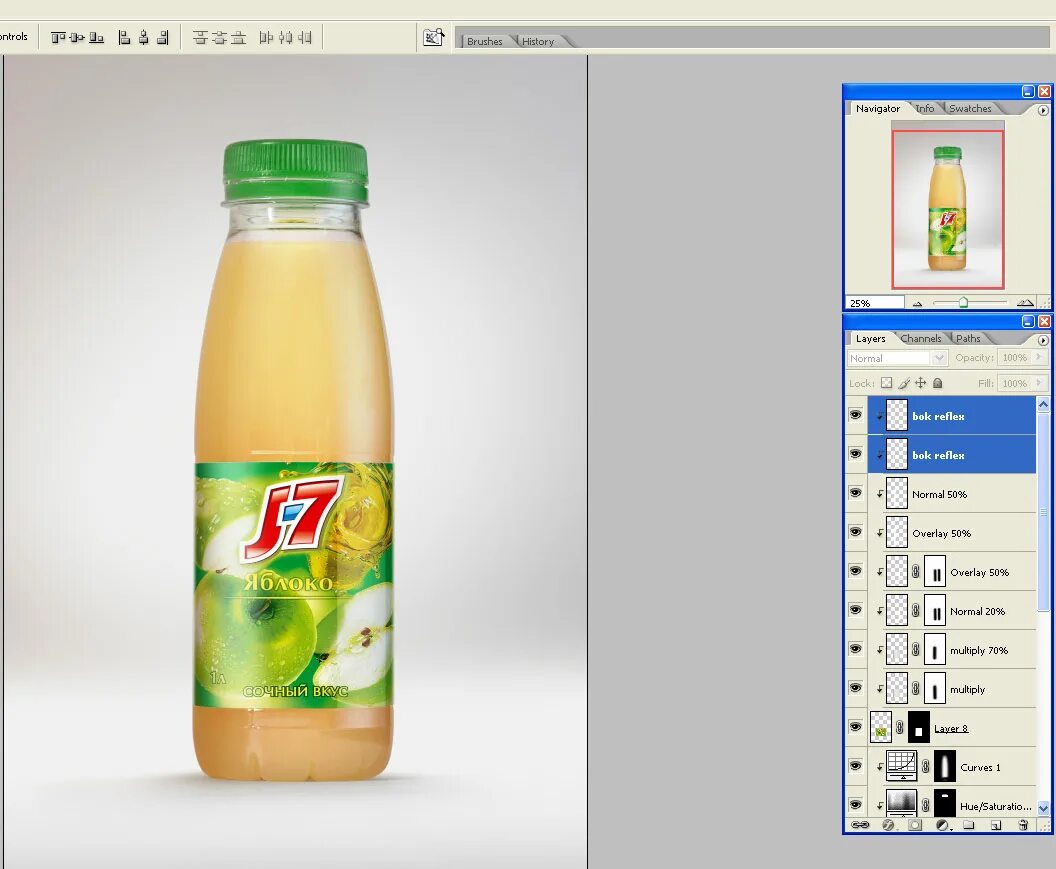The width and height of the screenshot is (1056, 869).
Task: Switch to the Brushes tab
Action: [x=484, y=41]
